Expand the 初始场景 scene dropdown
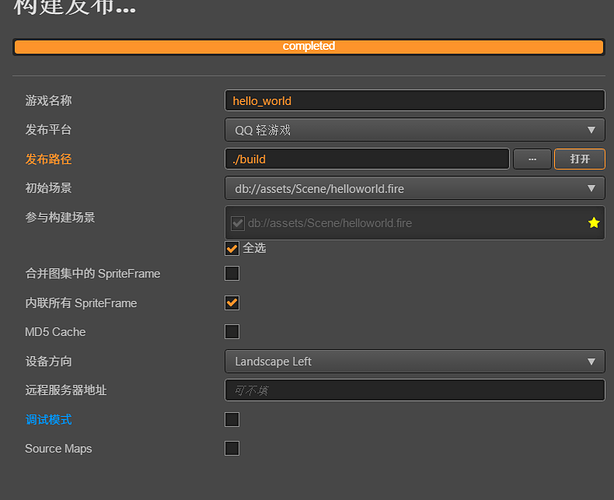The image size is (614, 500). tap(414, 188)
